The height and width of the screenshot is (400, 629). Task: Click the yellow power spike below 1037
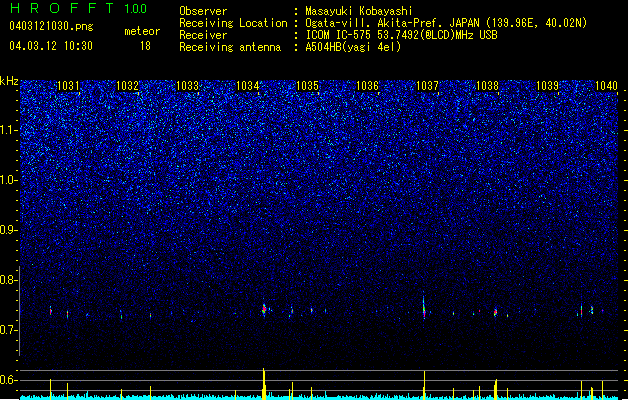[424, 385]
